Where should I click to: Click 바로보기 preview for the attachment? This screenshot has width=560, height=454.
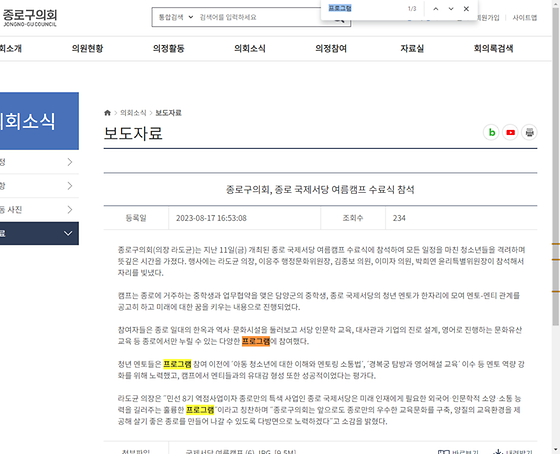458,452
